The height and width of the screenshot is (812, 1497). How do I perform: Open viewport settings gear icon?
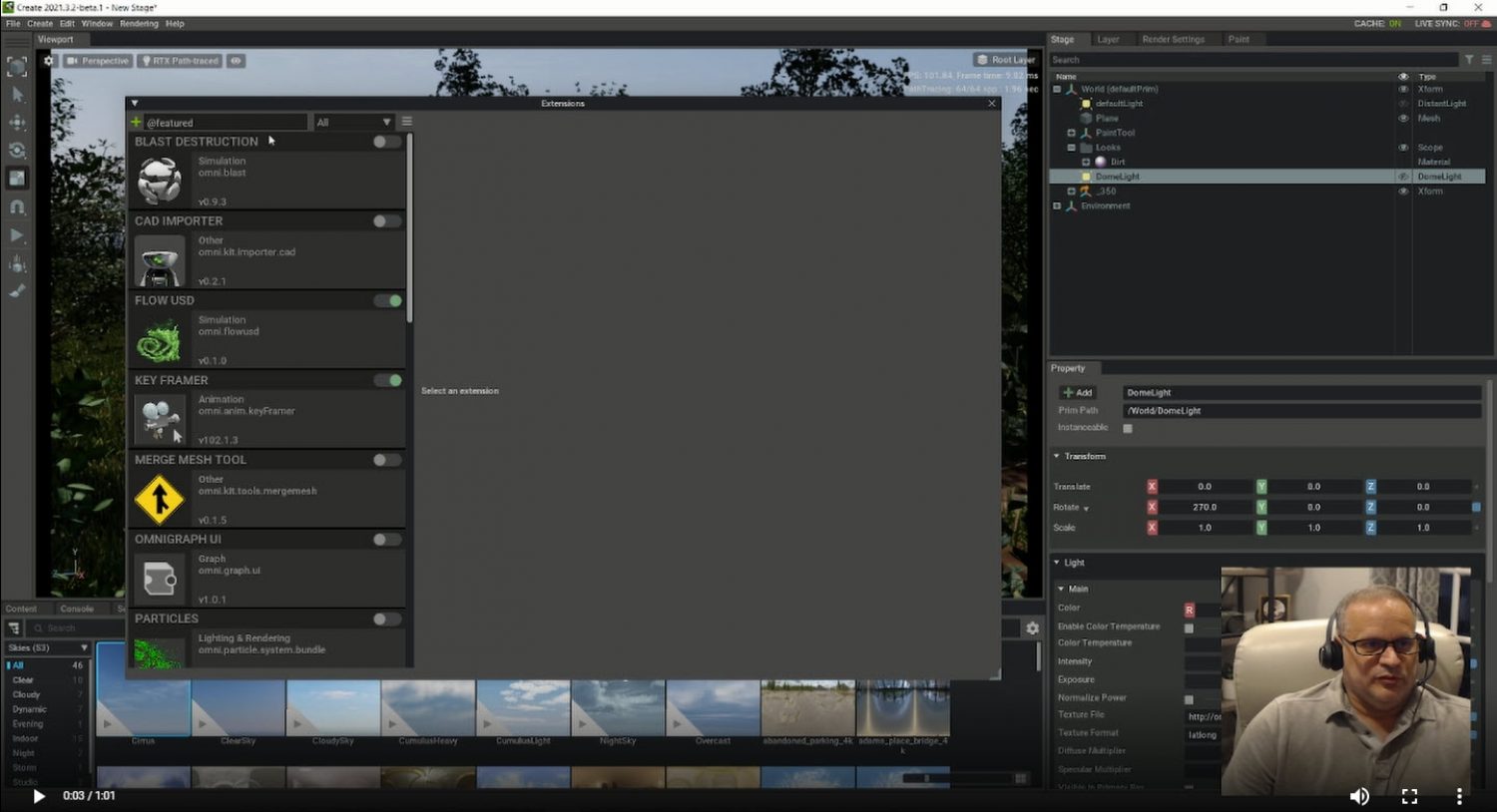tap(48, 61)
